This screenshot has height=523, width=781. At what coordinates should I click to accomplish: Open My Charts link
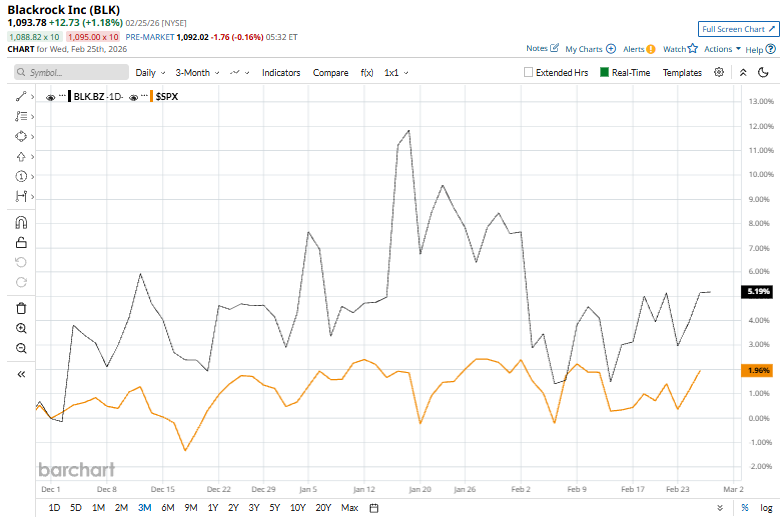click(591, 49)
